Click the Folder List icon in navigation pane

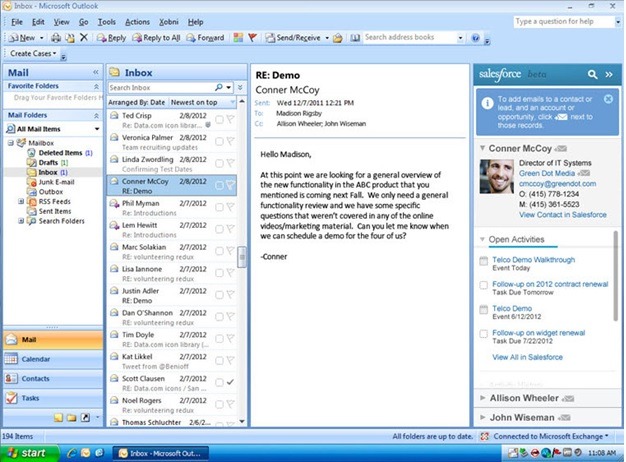point(71,418)
